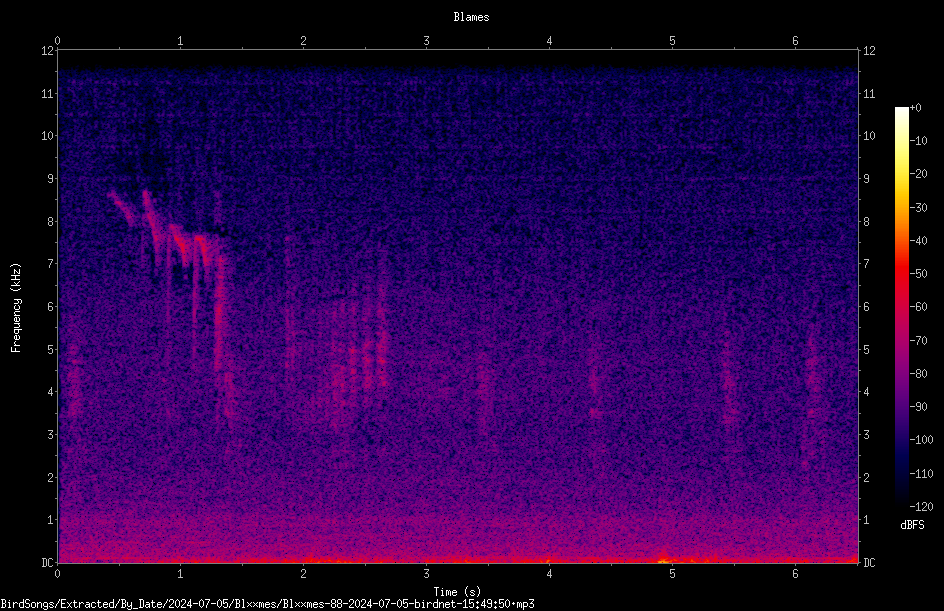
Task: Click the '-20' value on the dBFS scale
Action: coord(919,174)
